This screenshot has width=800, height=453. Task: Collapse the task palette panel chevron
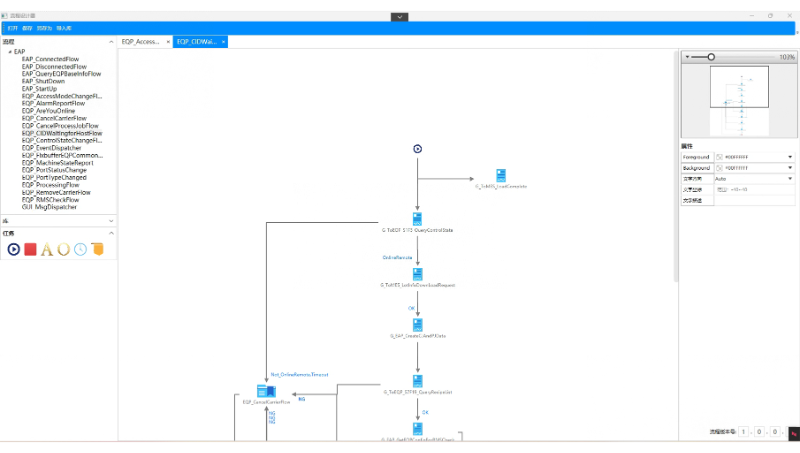point(111,233)
